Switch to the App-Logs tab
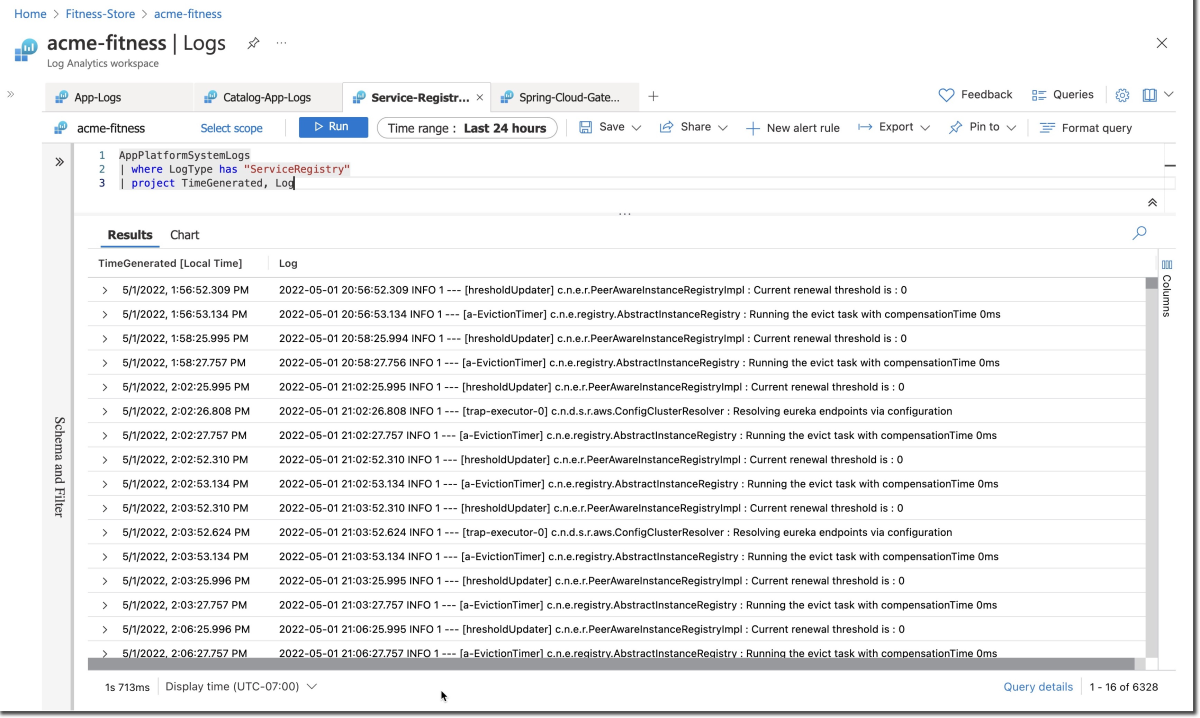Image resolution: width=1200 pixels, height=718 pixels. pos(97,98)
